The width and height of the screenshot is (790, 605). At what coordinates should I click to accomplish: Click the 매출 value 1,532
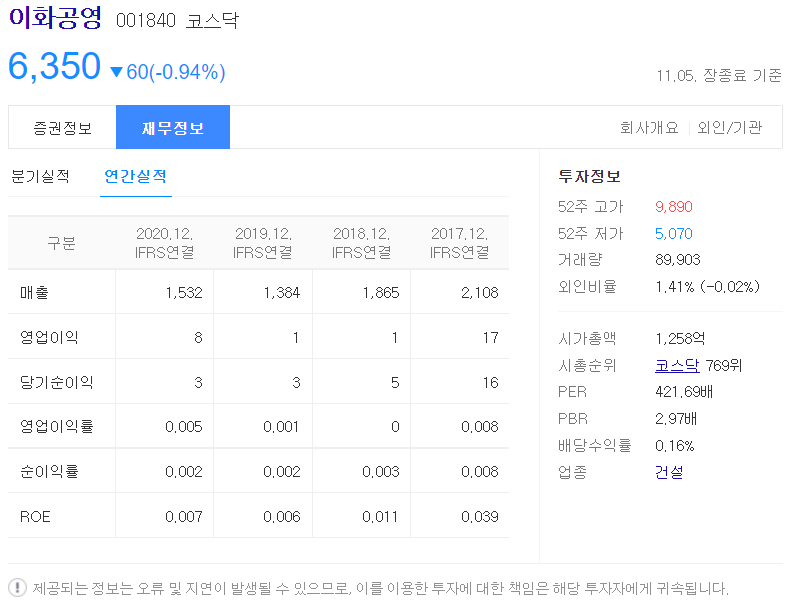(184, 293)
